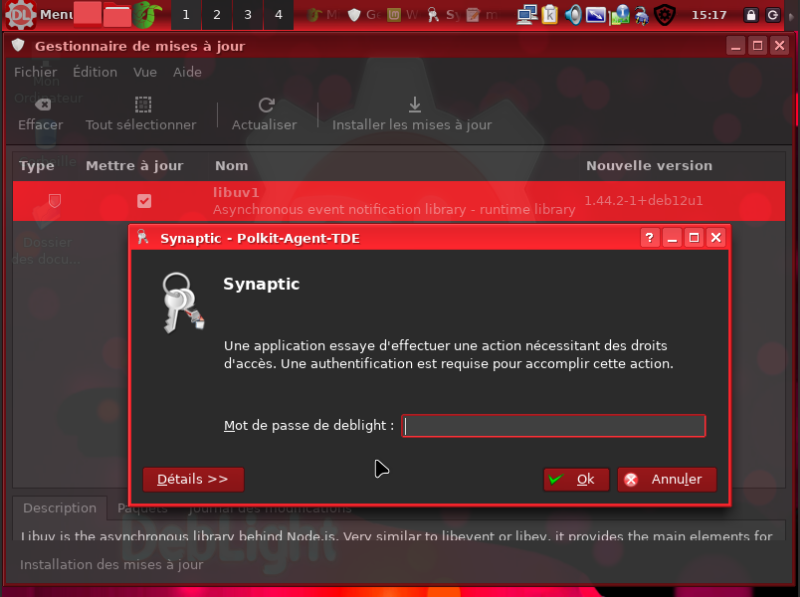Refresh the list with the Actualiser icon

(265, 105)
